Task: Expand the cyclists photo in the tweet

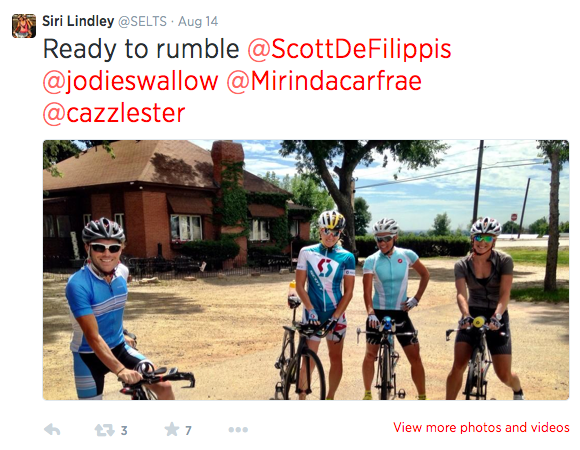Action: (306, 270)
